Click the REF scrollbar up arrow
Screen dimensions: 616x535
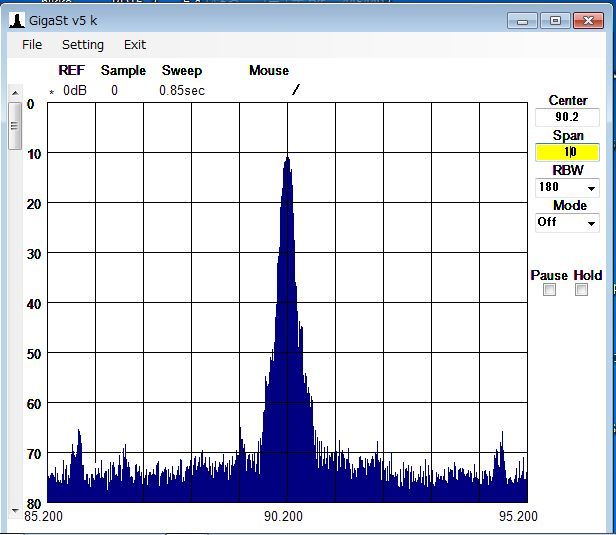pyautogui.click(x=15, y=93)
